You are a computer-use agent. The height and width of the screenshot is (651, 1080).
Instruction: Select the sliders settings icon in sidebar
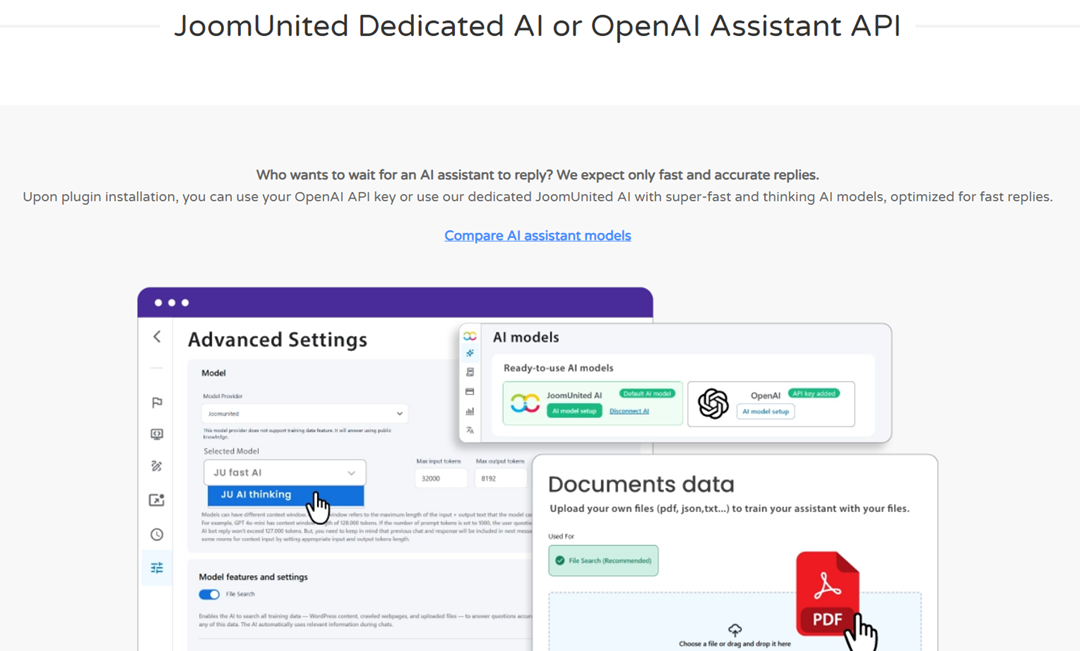coord(157,568)
